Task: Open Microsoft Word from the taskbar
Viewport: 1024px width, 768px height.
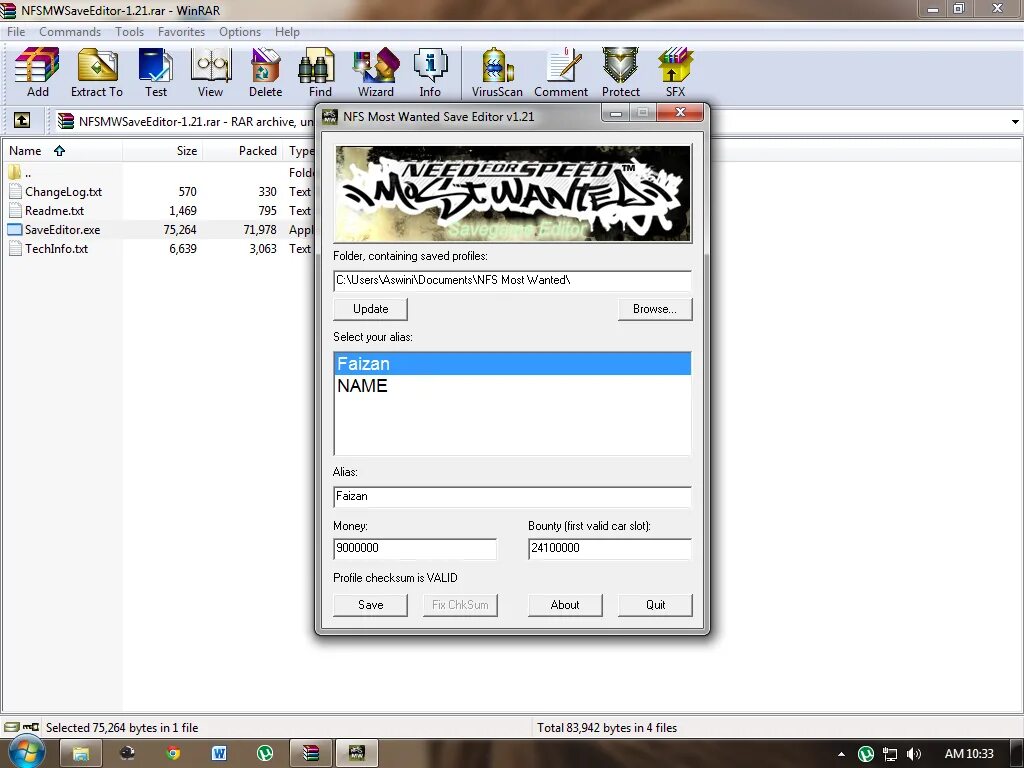Action: click(219, 754)
